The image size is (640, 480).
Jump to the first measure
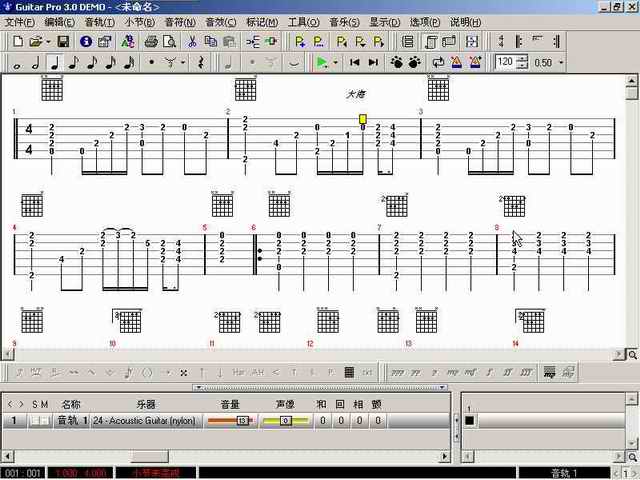pyautogui.click(x=354, y=62)
